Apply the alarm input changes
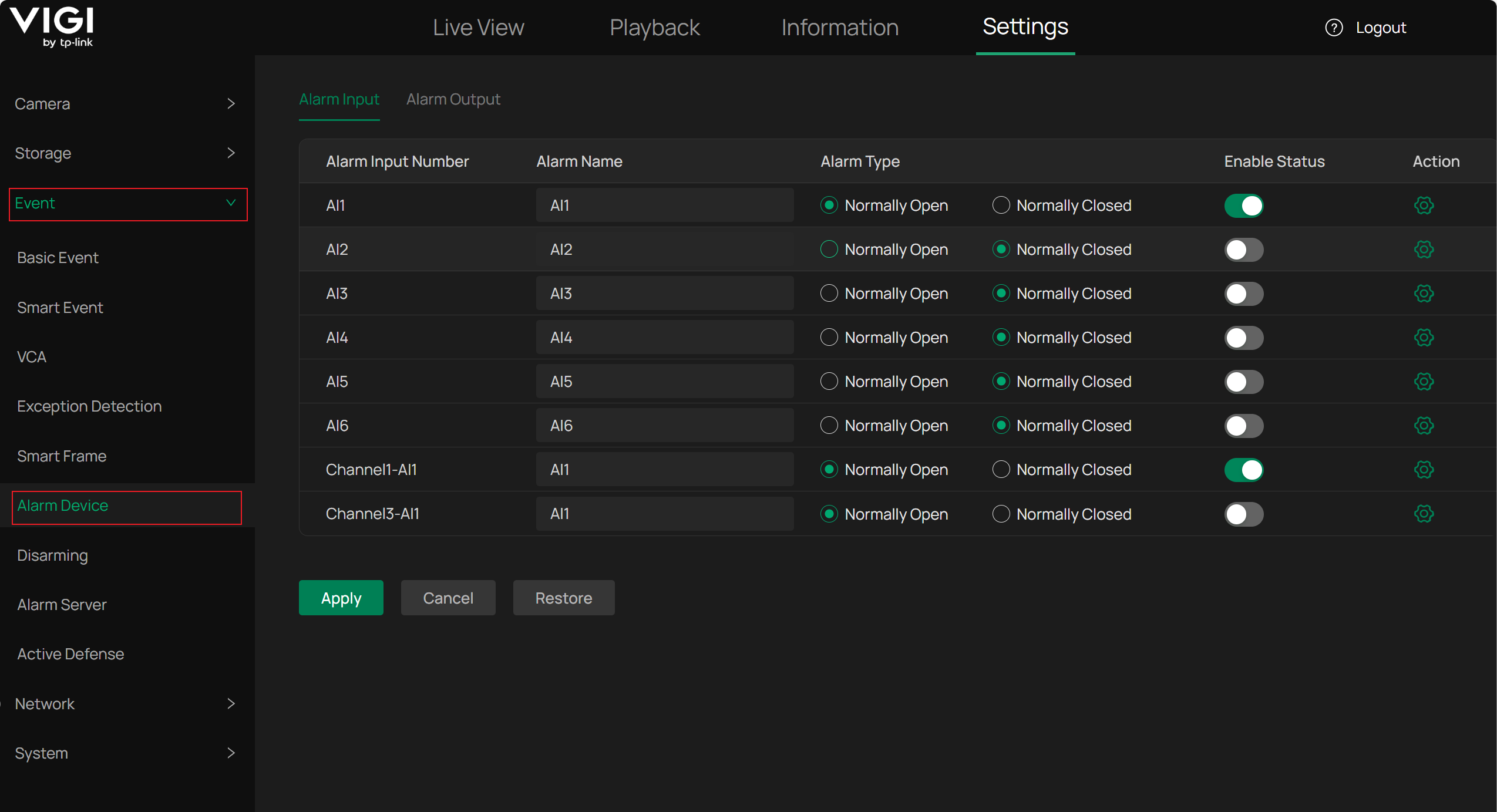Image resolution: width=1497 pixels, height=812 pixels. point(341,598)
